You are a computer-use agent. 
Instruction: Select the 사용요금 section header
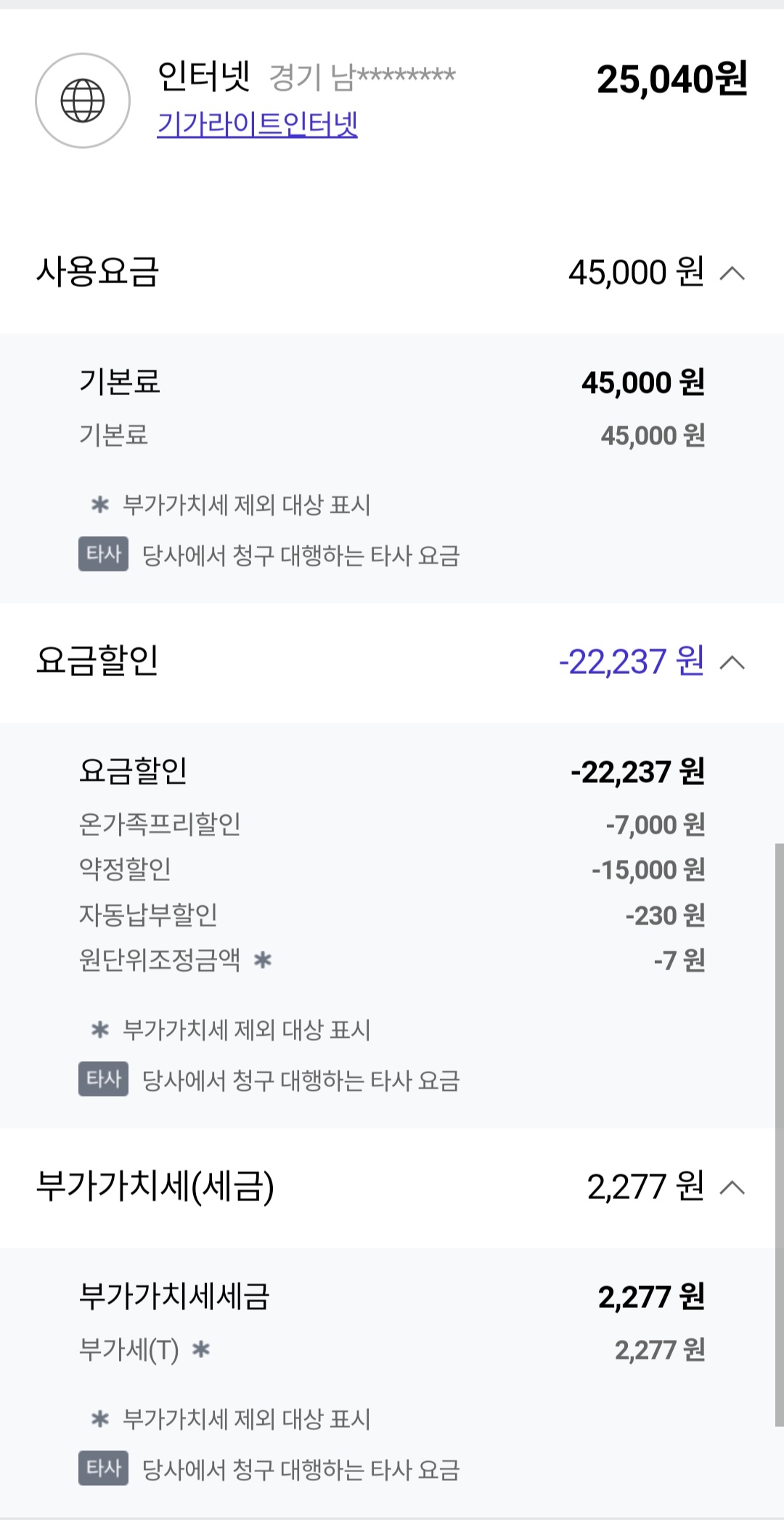point(97,272)
